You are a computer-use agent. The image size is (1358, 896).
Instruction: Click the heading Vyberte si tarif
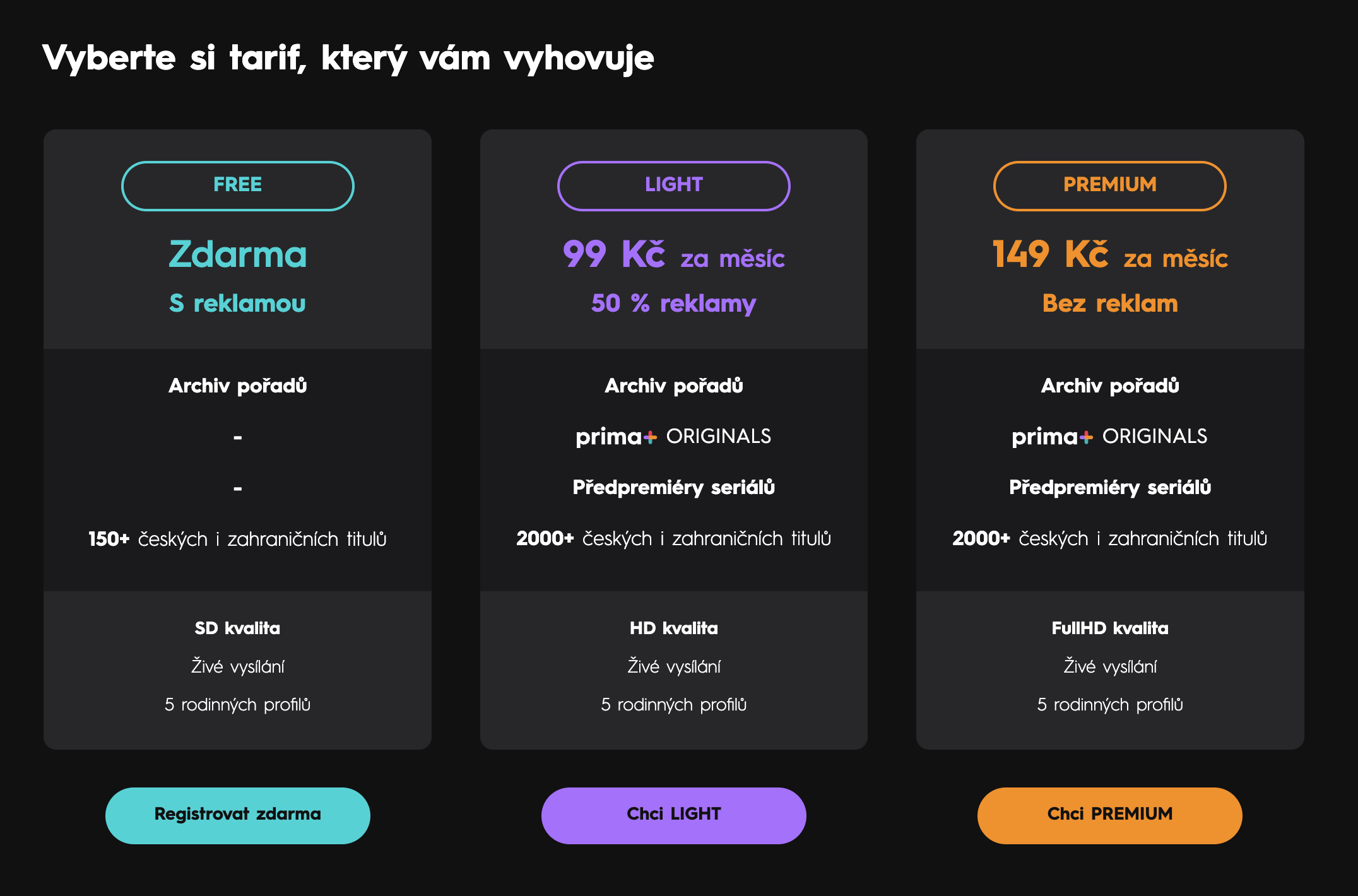[x=348, y=58]
